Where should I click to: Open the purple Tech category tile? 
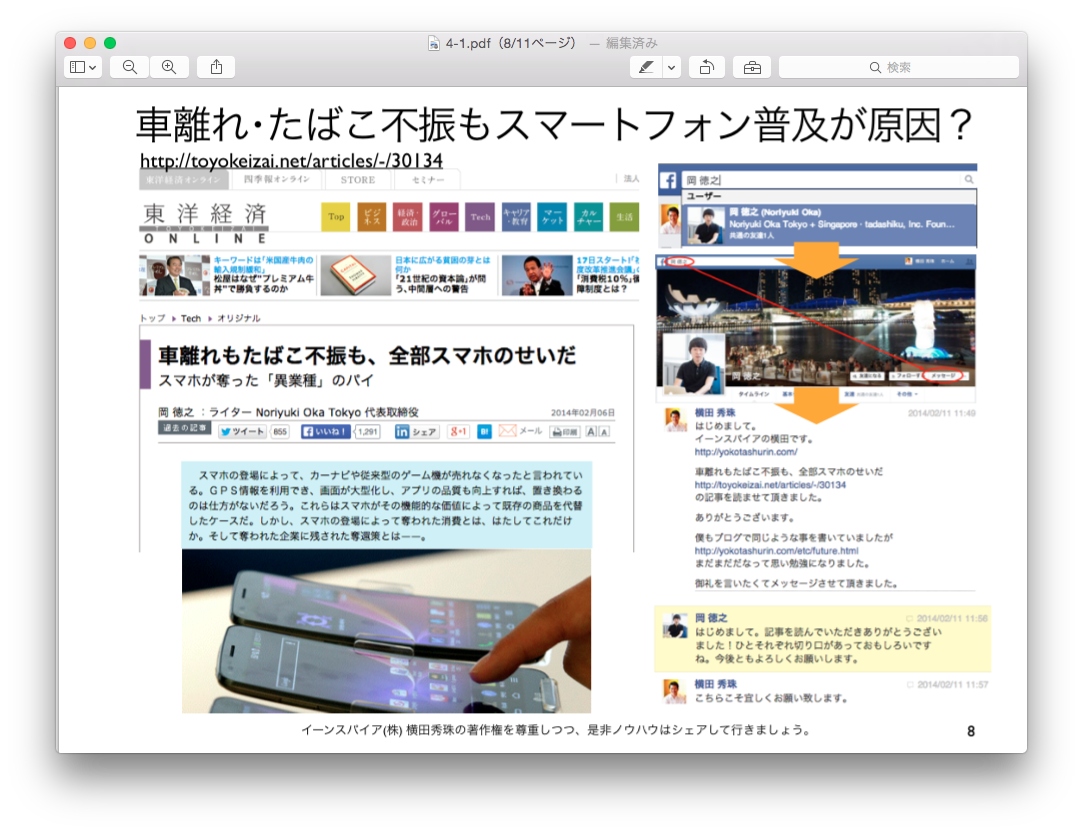coord(480,217)
